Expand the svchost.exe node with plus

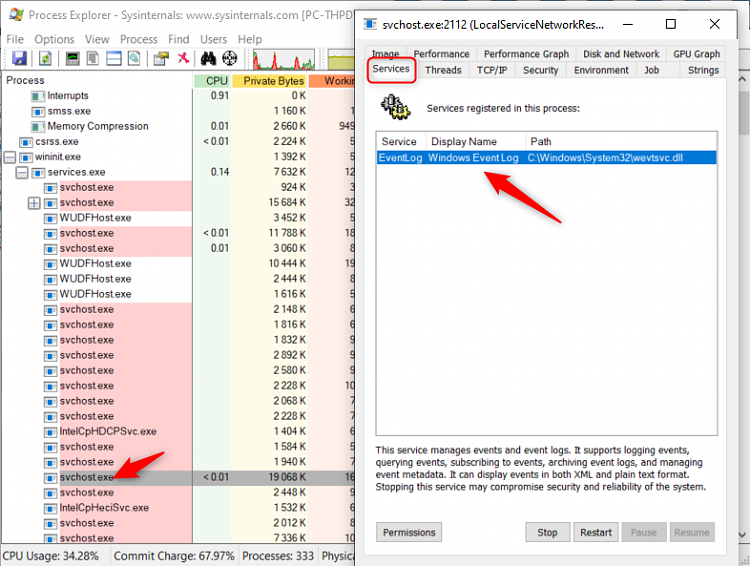34,203
